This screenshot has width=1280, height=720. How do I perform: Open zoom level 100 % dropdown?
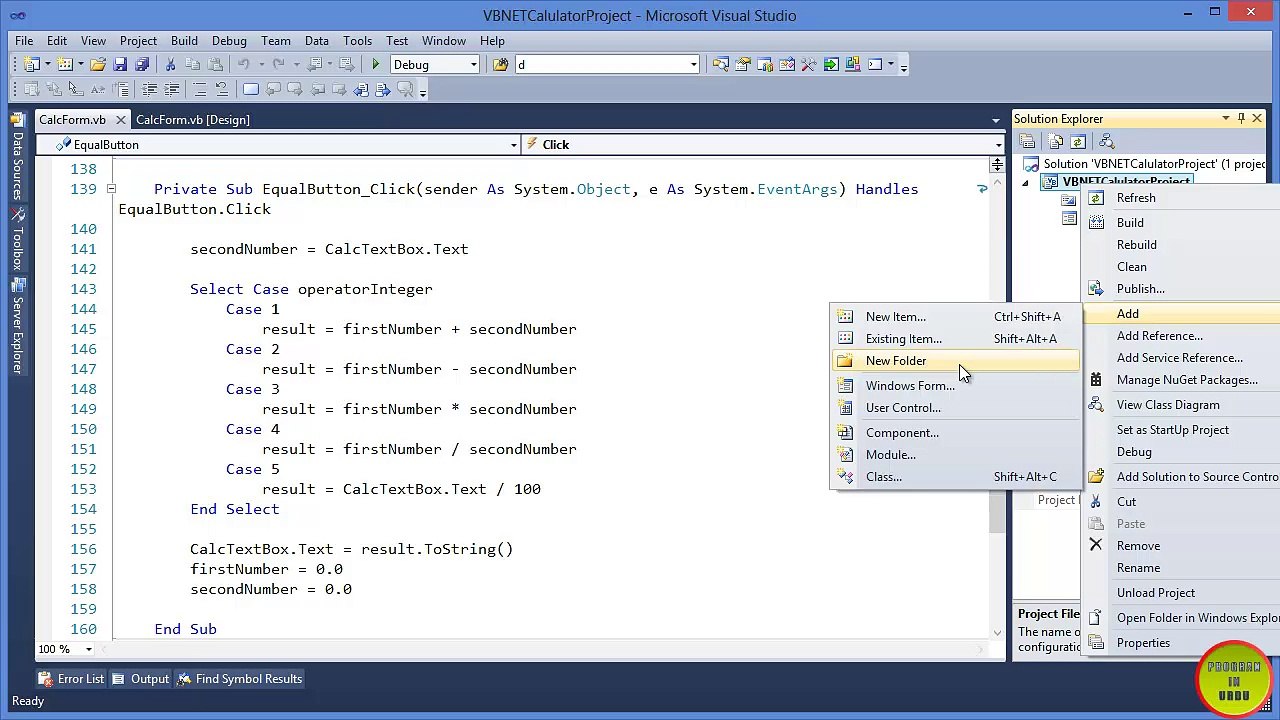pyautogui.click(x=88, y=649)
